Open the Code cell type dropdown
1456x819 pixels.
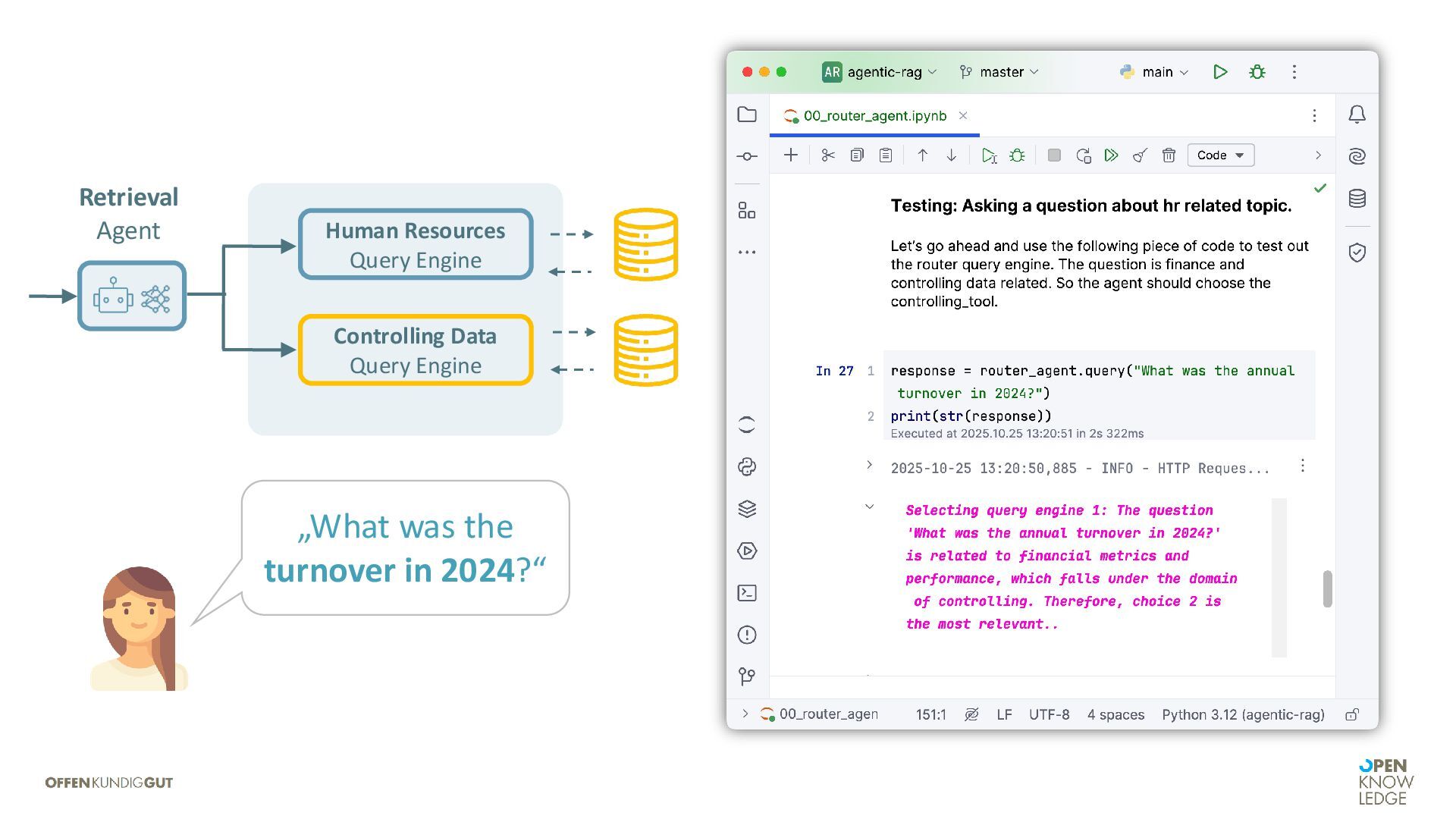click(1220, 155)
